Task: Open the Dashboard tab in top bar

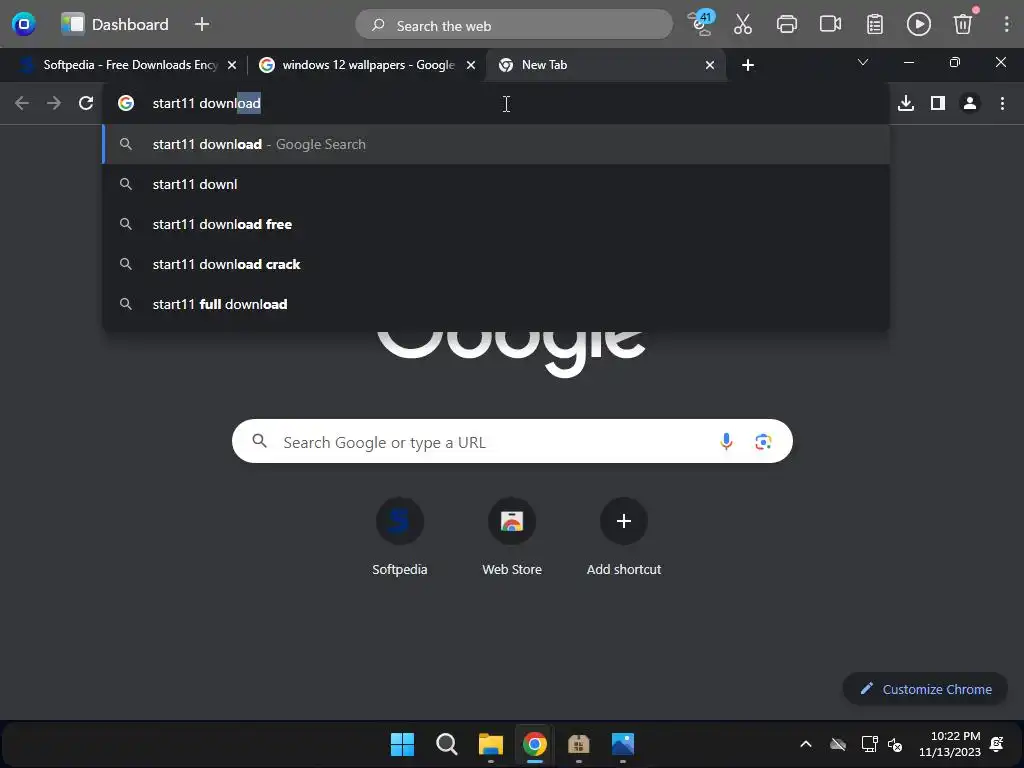Action: (x=115, y=24)
